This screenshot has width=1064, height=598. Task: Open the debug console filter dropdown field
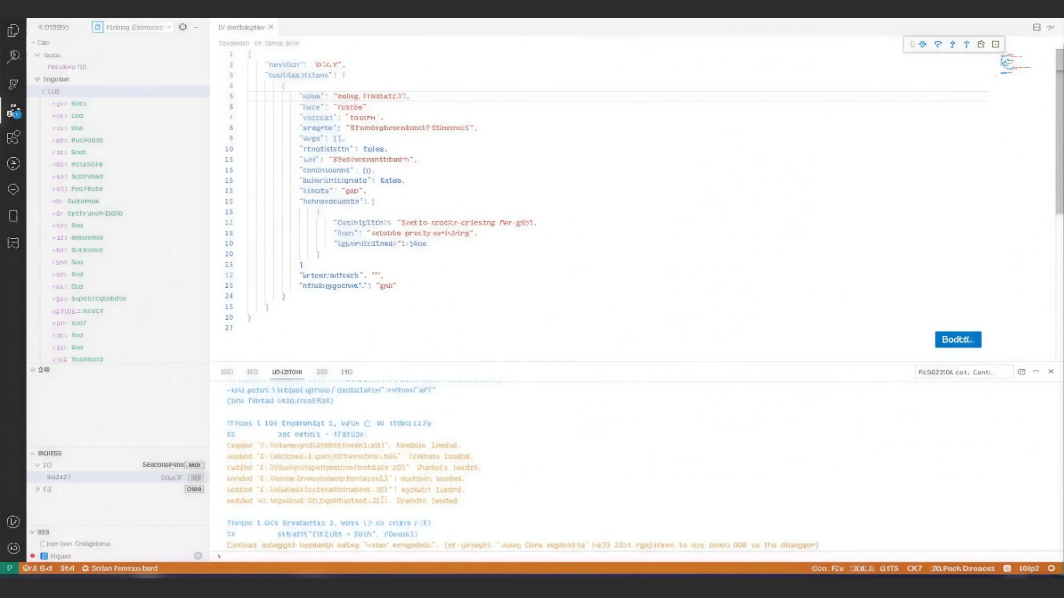tap(963, 372)
